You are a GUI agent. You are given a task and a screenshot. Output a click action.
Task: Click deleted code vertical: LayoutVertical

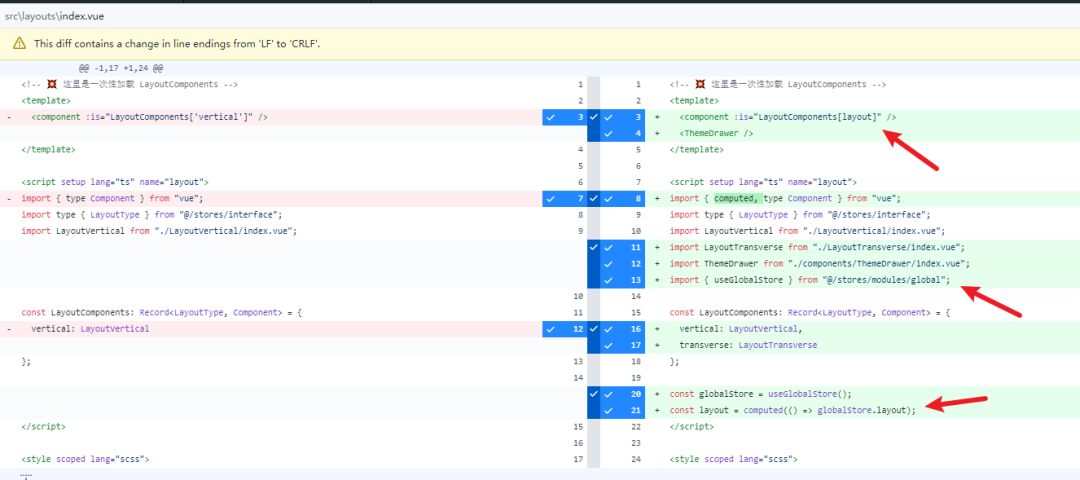[90, 328]
